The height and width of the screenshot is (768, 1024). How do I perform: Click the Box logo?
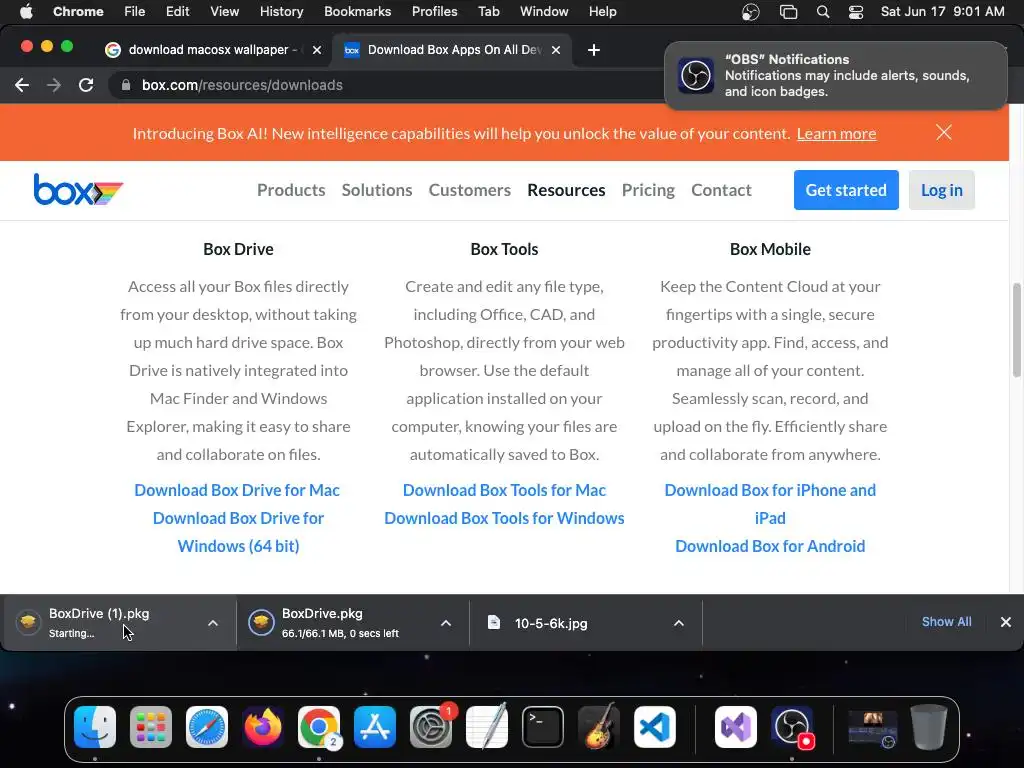point(78,189)
